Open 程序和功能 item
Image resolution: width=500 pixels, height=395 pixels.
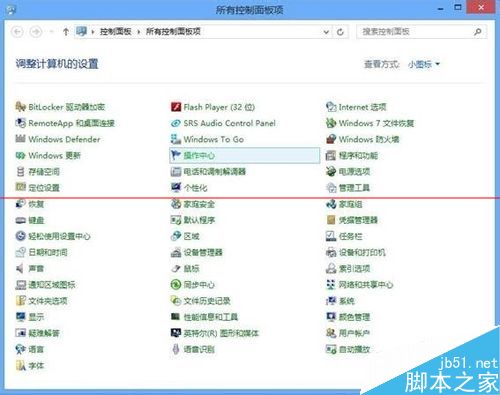click(x=352, y=155)
